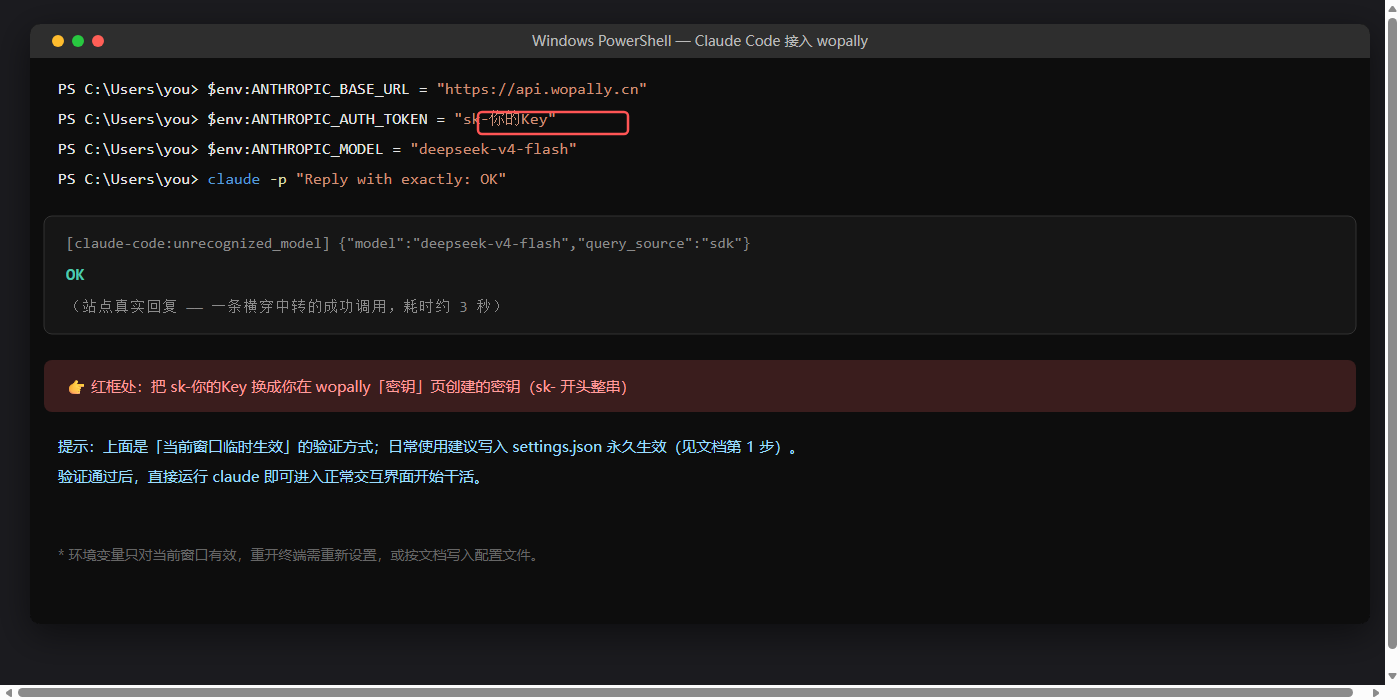Screen dimensions: 1400x700
Task: Click $env:ANTHROPIC_AUTH_TOKEN variable text
Action: tap(316, 119)
